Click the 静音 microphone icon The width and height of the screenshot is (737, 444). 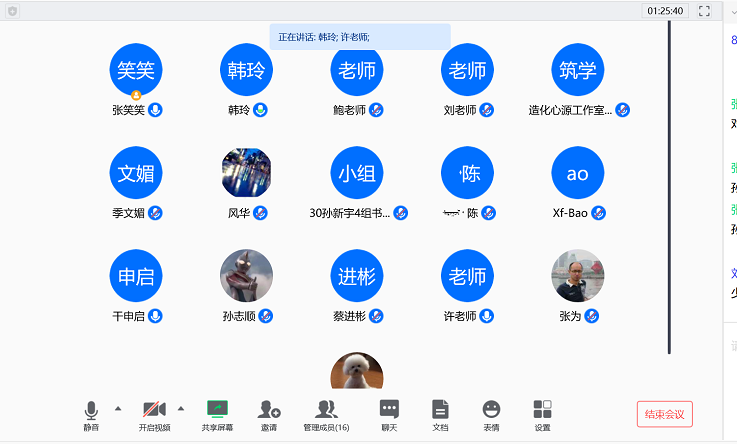pyautogui.click(x=91, y=409)
